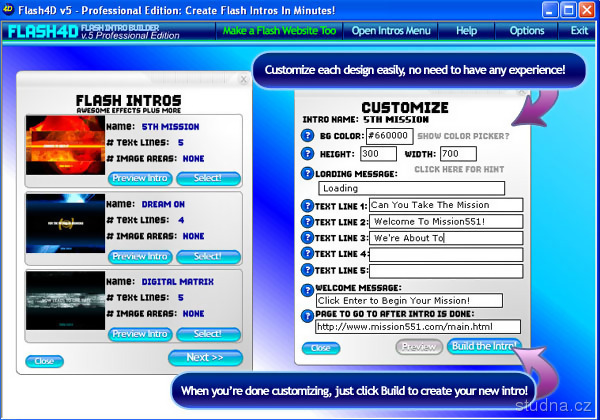This screenshot has width=600, height=420.
Task: Open the Help menu
Action: coord(466,31)
